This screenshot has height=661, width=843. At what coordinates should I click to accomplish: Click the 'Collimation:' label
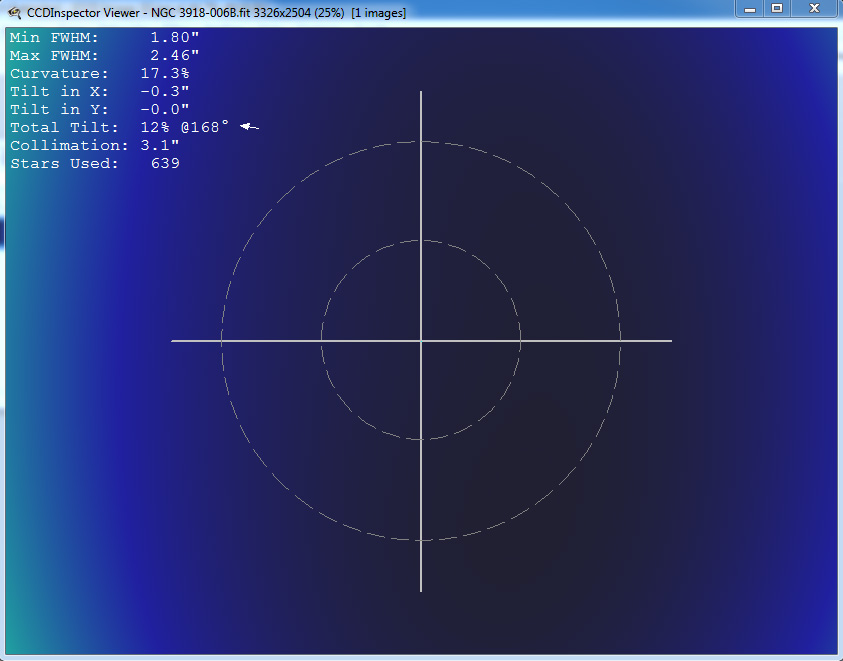69,146
